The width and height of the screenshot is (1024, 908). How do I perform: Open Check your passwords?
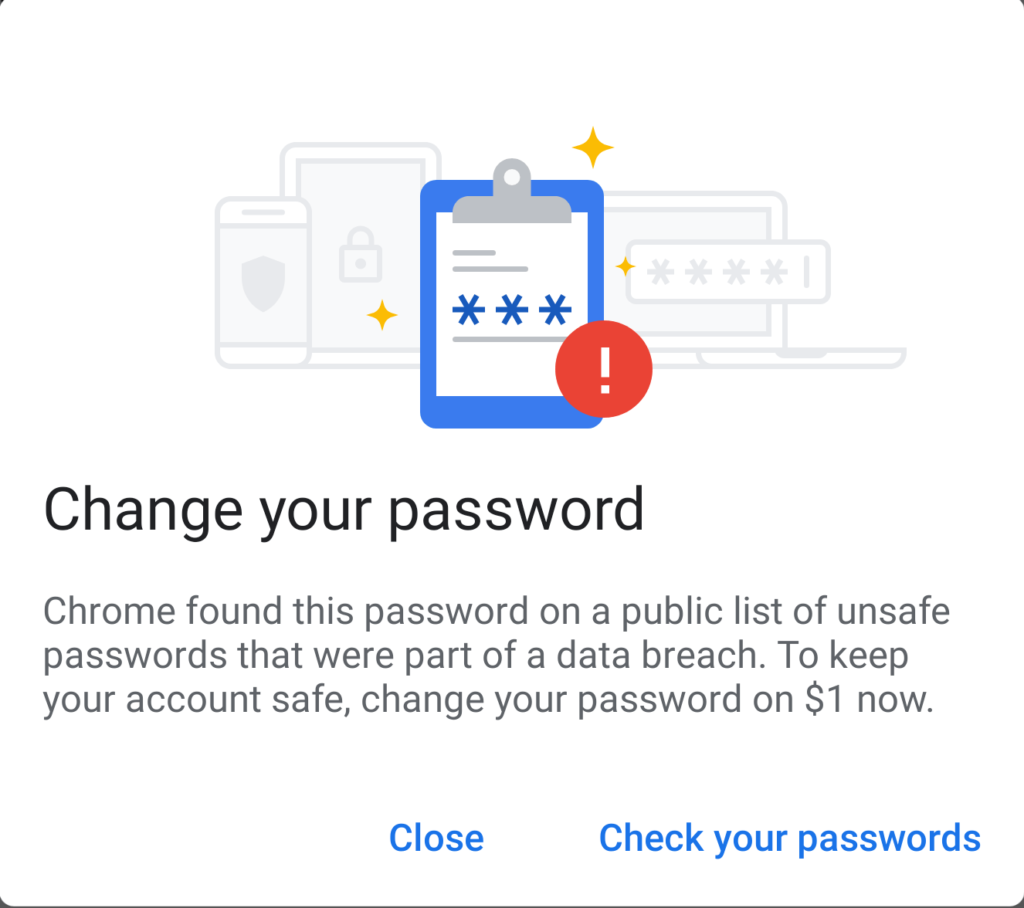tap(790, 838)
